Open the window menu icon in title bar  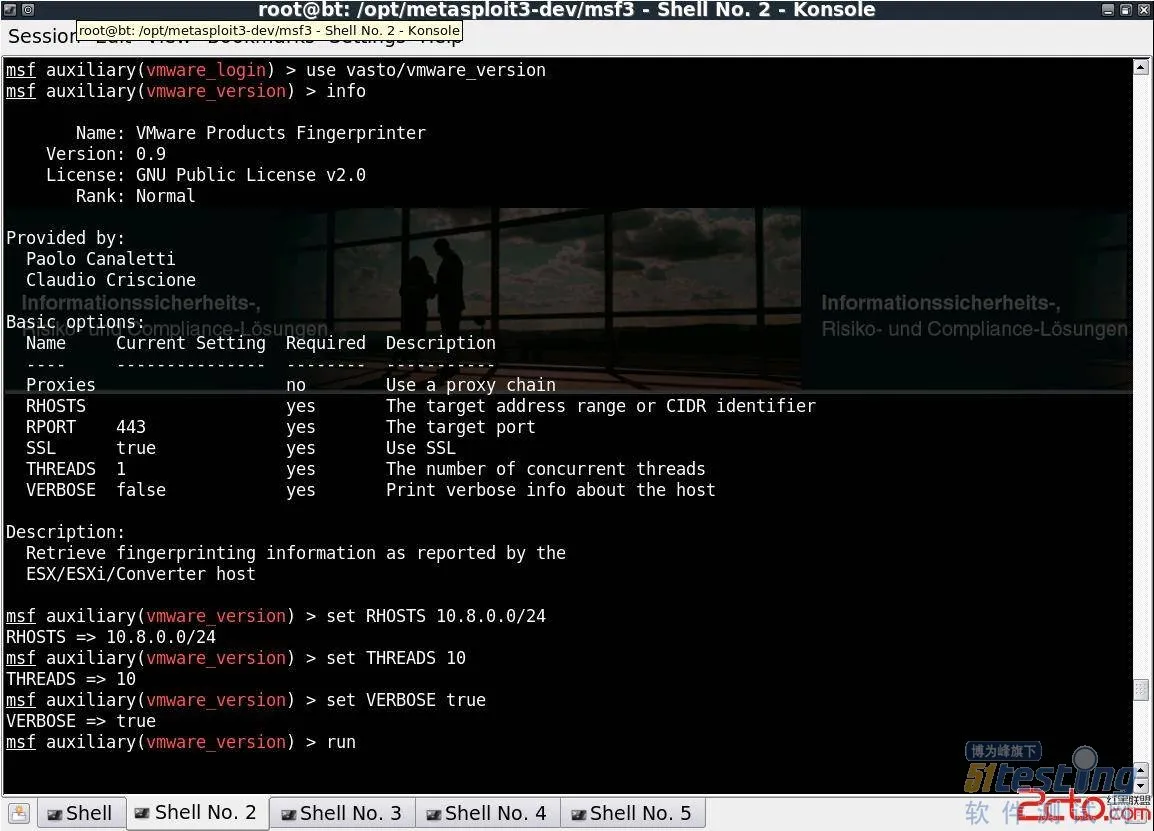[x=10, y=10]
